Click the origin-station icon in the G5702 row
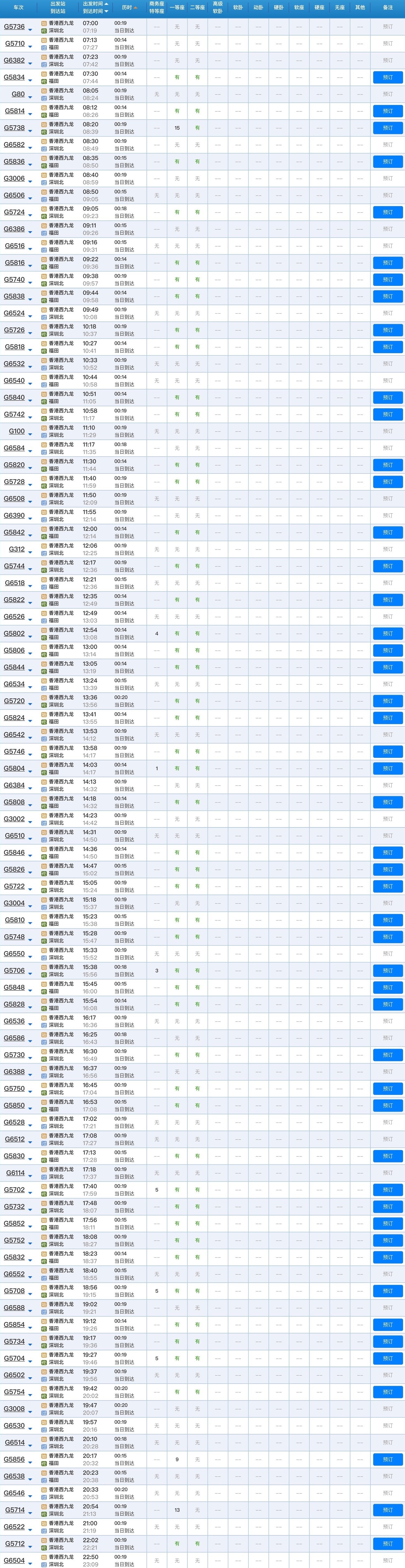Image resolution: width=405 pixels, height=1568 pixels. coord(44,1186)
